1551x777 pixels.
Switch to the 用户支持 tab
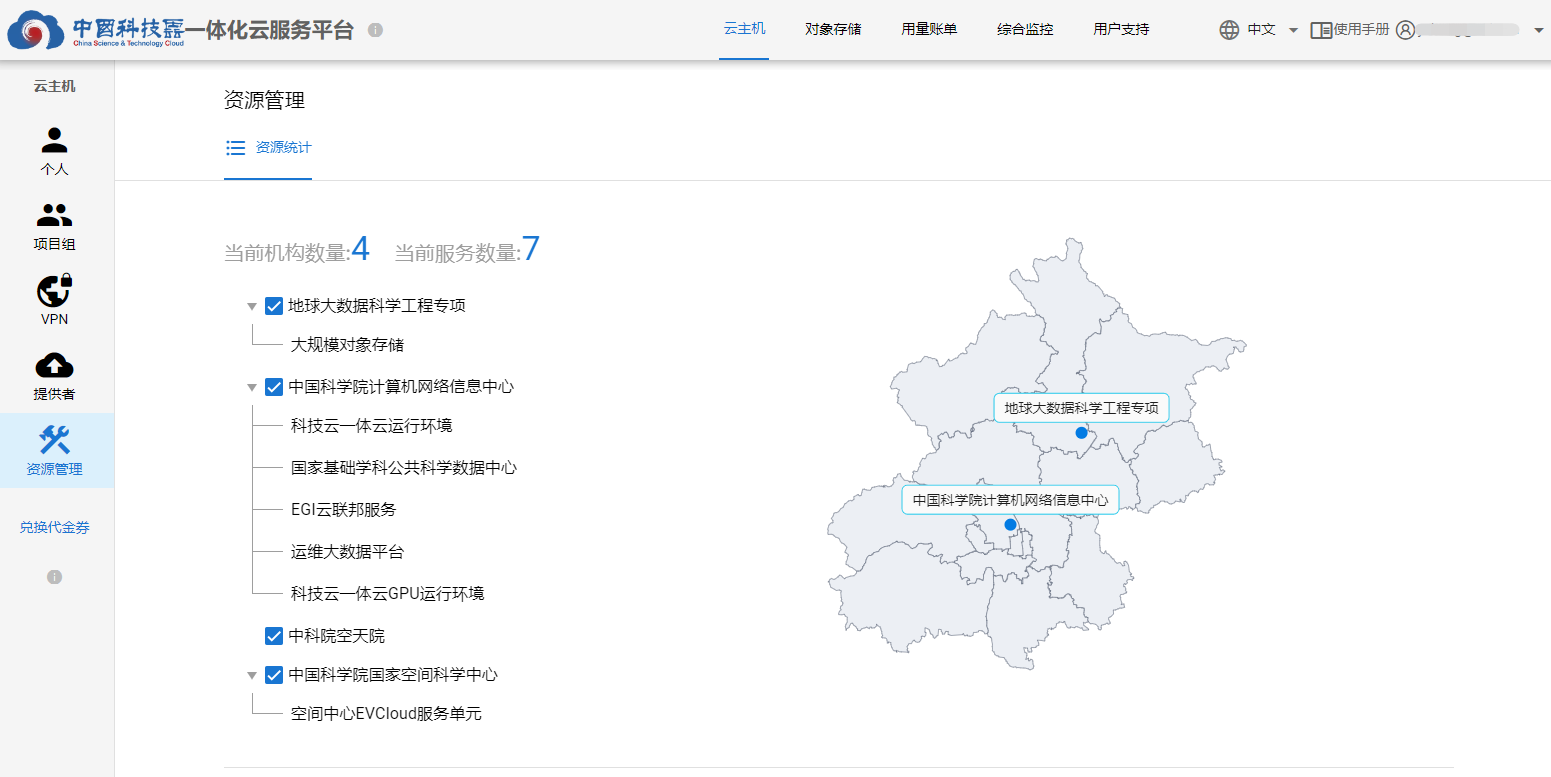[x=1121, y=29]
